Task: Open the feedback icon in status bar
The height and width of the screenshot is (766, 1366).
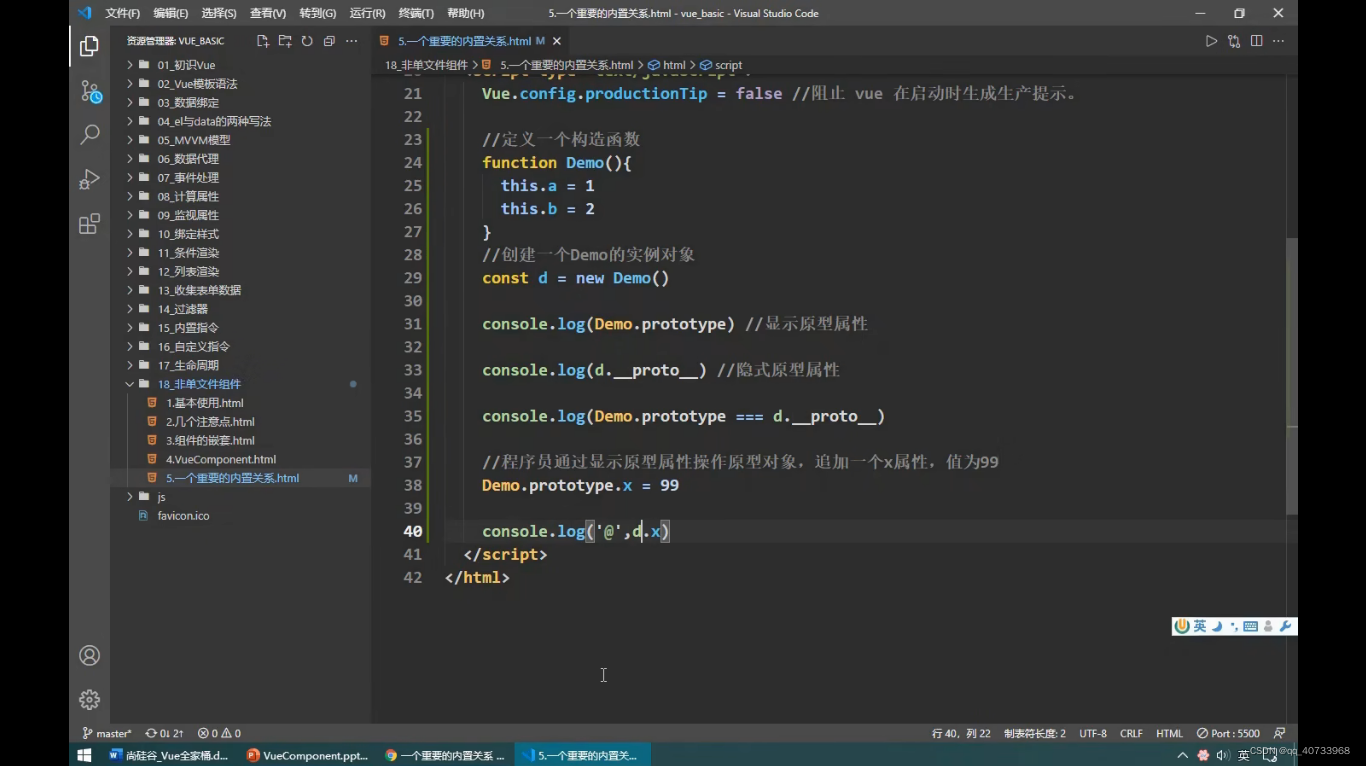Action: [1280, 733]
